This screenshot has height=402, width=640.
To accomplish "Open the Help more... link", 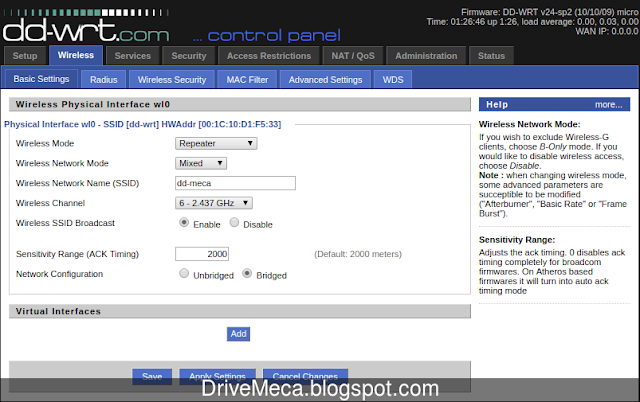I will click(609, 105).
